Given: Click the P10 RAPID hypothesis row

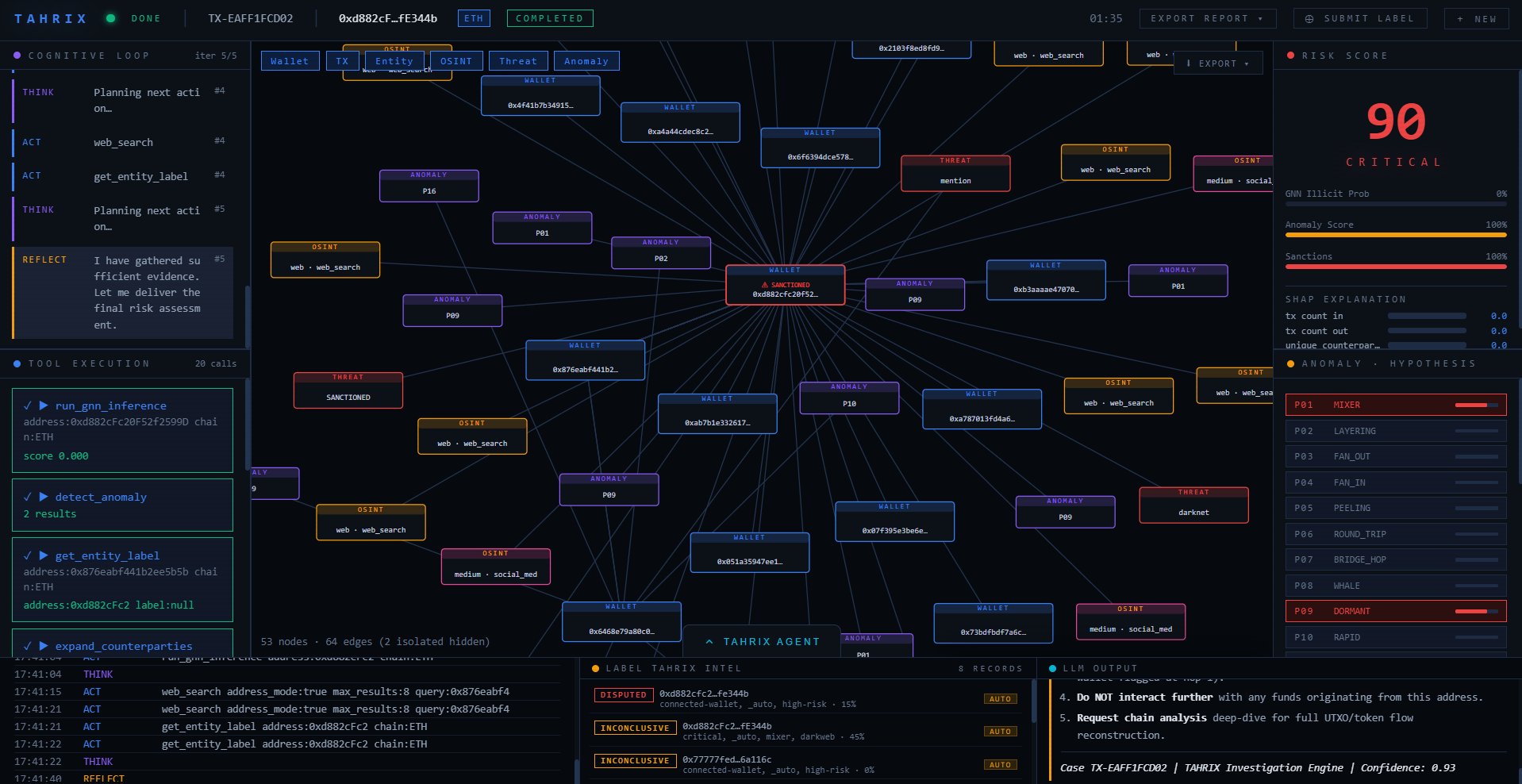Looking at the screenshot, I should 1396,637.
